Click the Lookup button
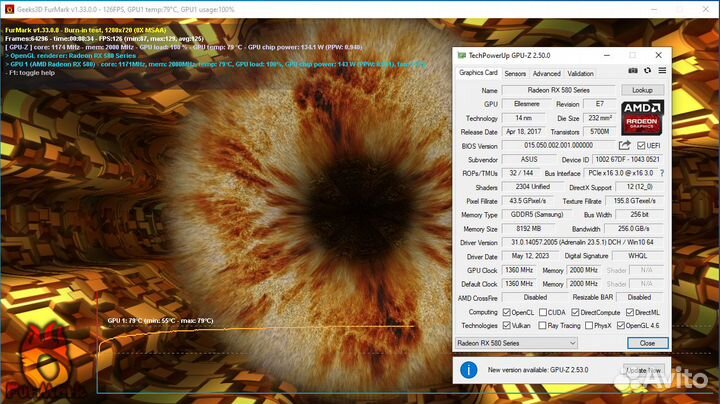 tap(642, 90)
